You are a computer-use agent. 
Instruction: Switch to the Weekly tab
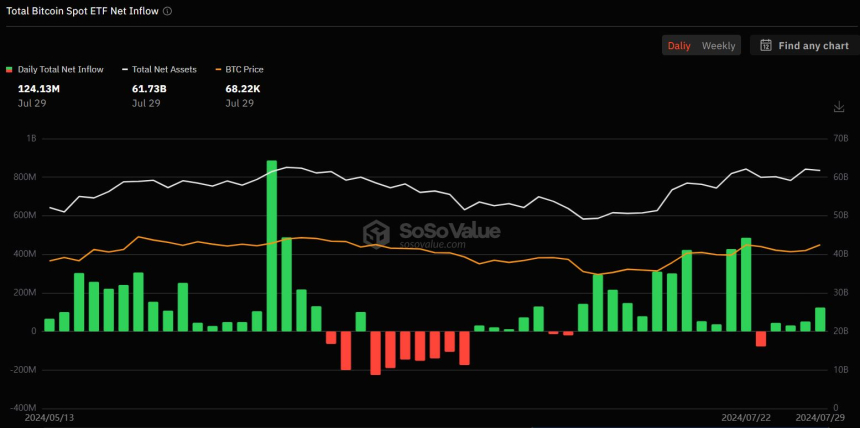coord(718,46)
